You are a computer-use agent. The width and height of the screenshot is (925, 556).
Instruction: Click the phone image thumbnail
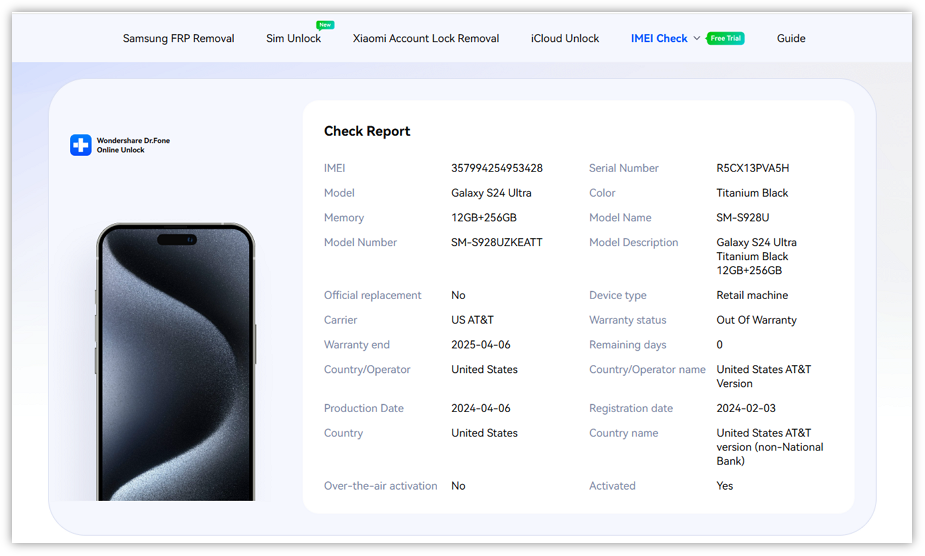[x=175, y=361]
